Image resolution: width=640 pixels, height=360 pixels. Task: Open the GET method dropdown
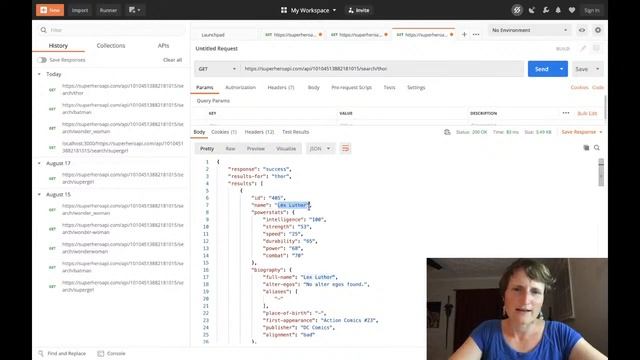[x=216, y=69]
